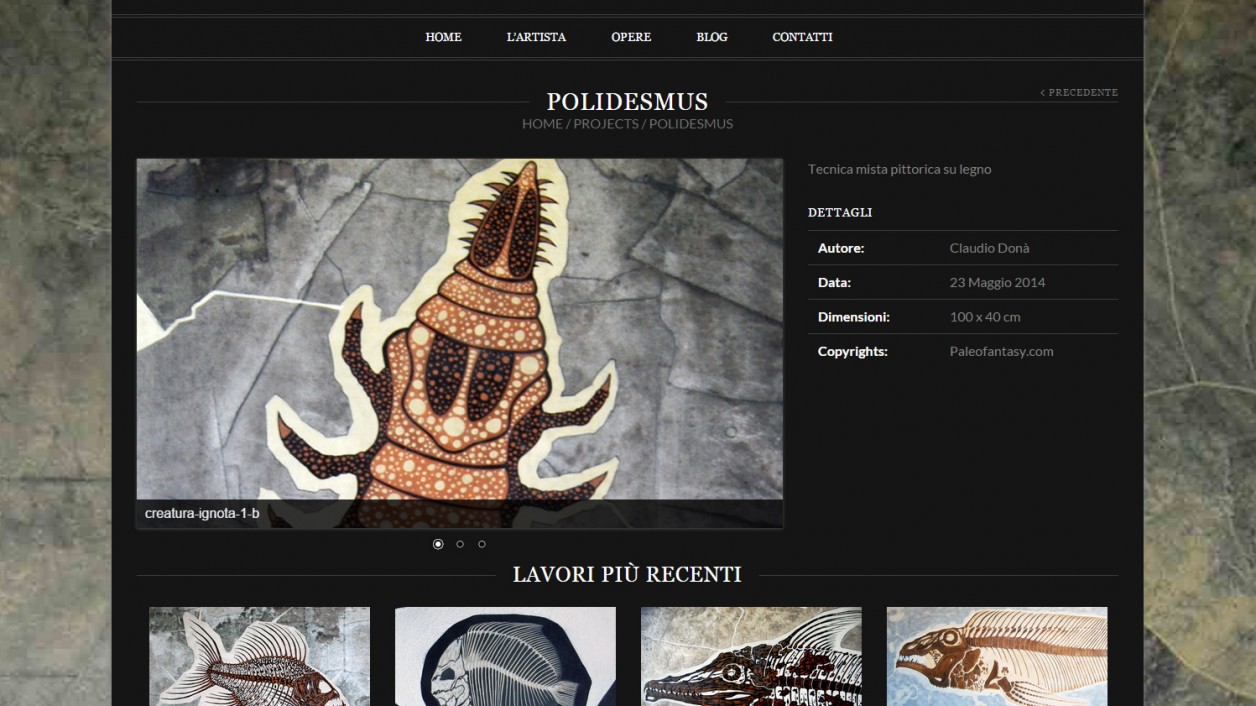Click the '23 Maggio 2014' date value
This screenshot has width=1256, height=706.
(997, 282)
